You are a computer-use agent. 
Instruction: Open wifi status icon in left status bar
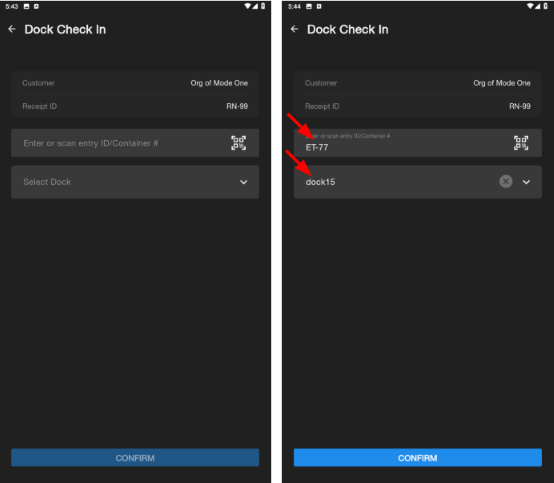(248, 6)
